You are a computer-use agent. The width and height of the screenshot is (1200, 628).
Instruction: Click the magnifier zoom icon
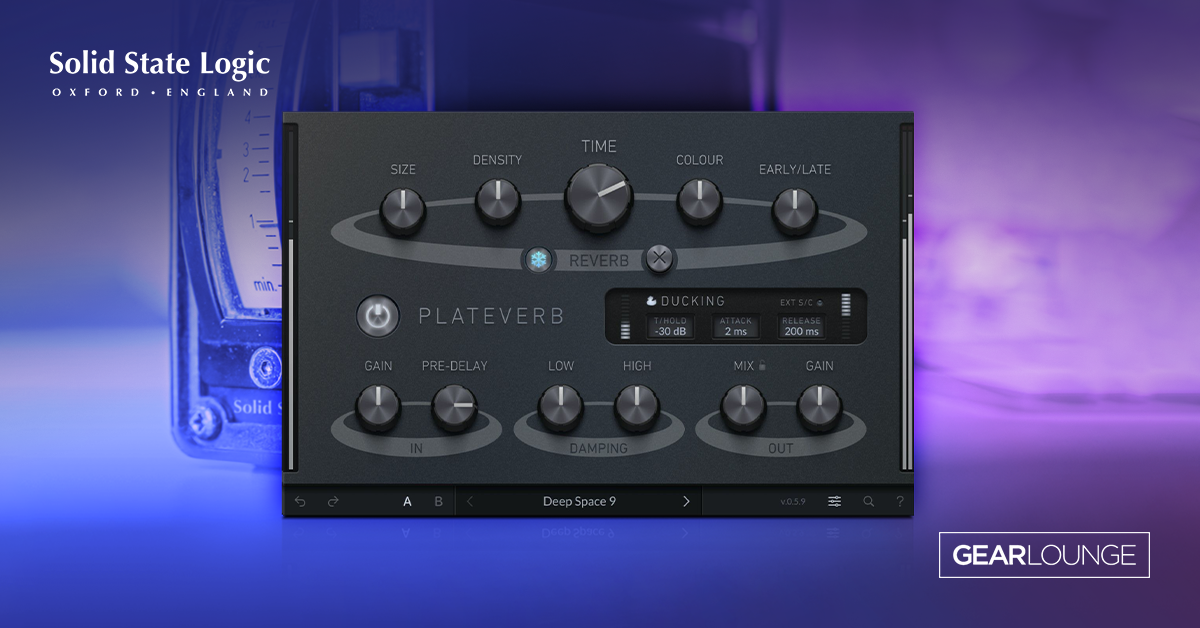click(x=869, y=501)
